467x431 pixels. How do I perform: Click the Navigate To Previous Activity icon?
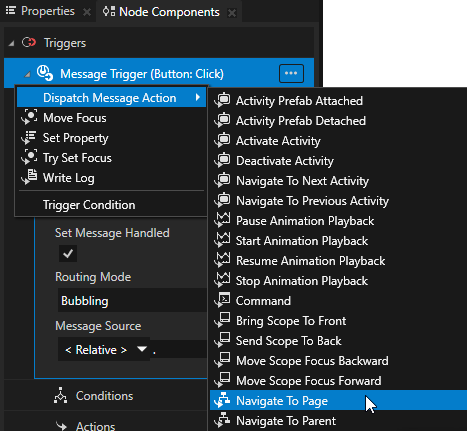click(222, 200)
